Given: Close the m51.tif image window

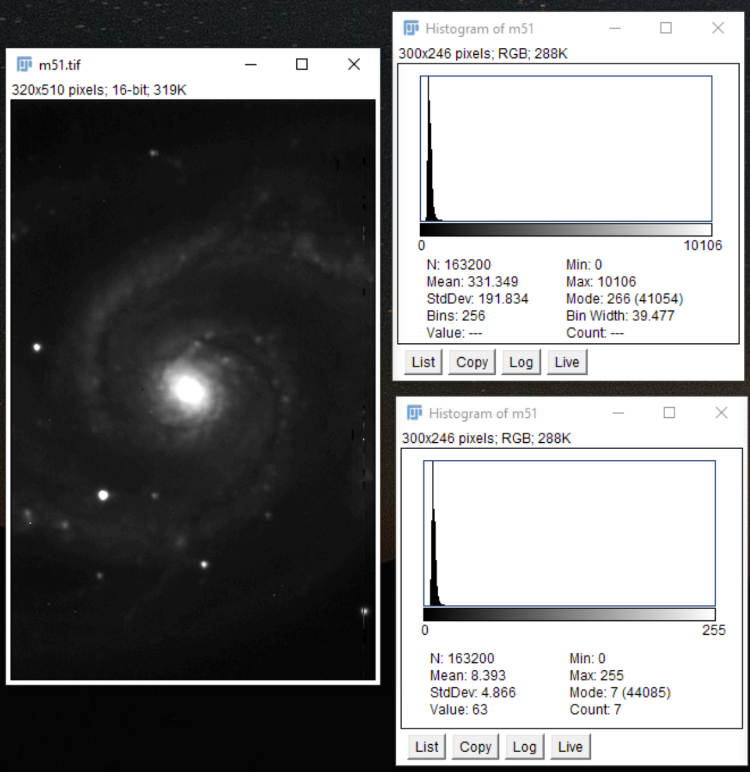Looking at the screenshot, I should (354, 64).
